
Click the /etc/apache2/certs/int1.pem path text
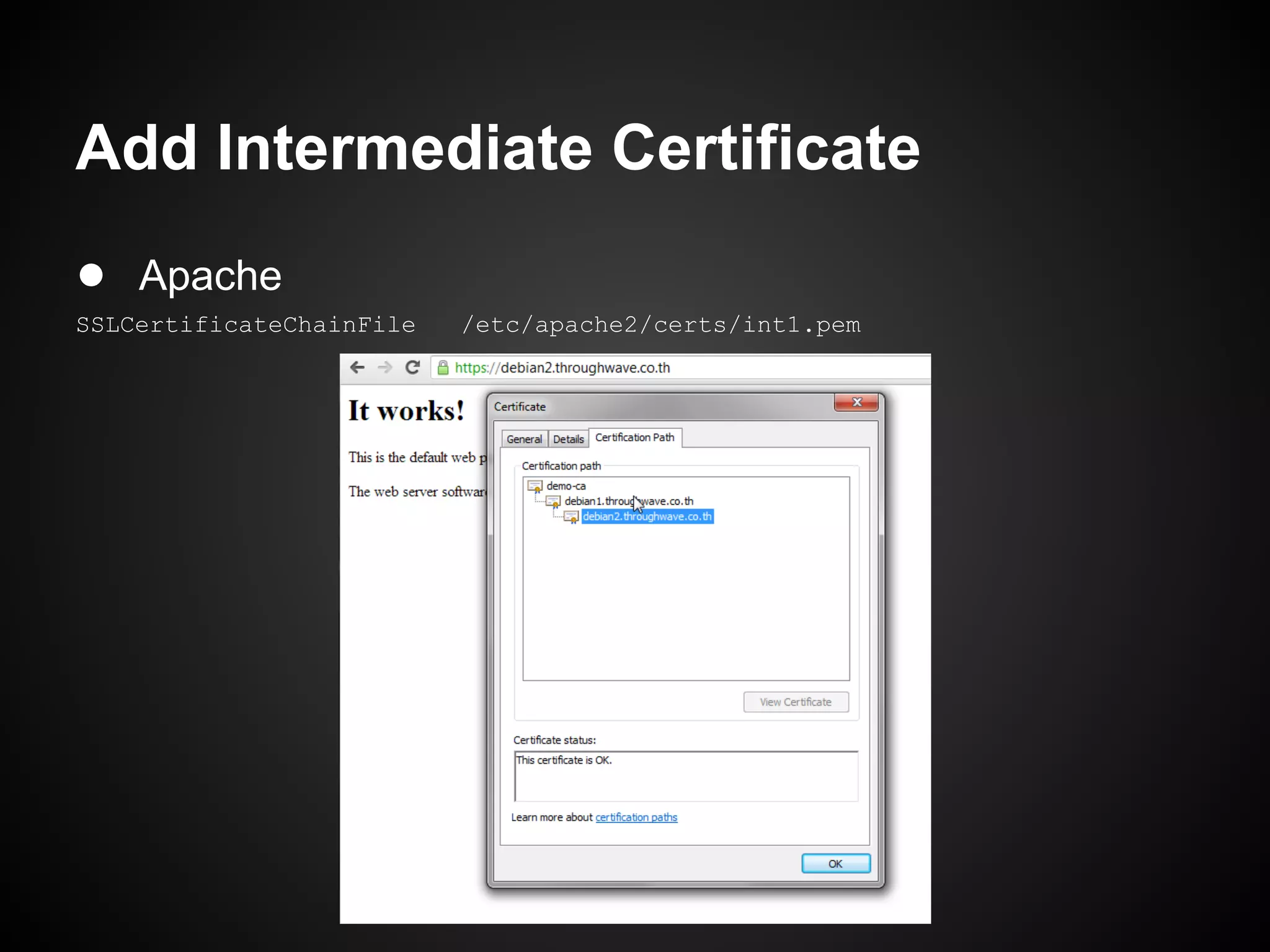tap(661, 325)
